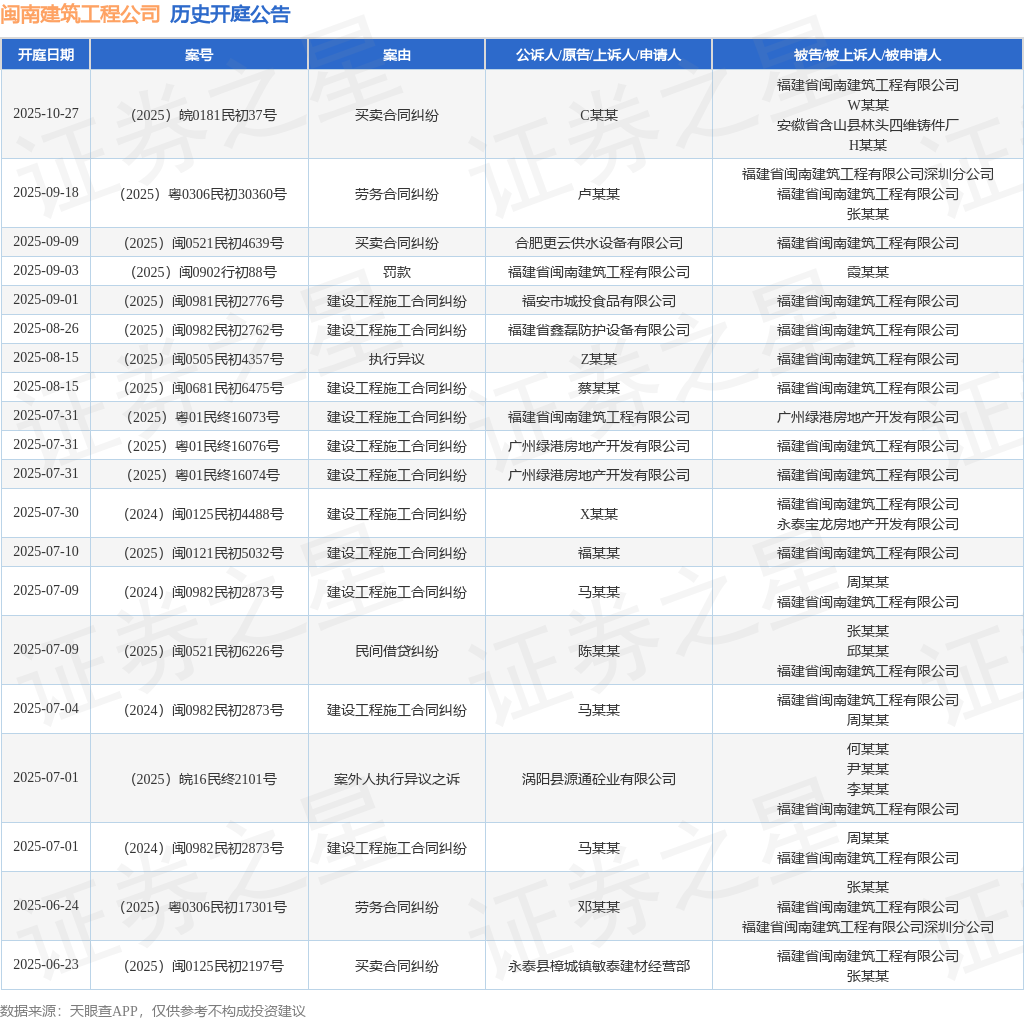Click plaintiff 福建省鑫磊防护设备有限公司
Viewport: 1024px width, 1020px height.
point(598,330)
